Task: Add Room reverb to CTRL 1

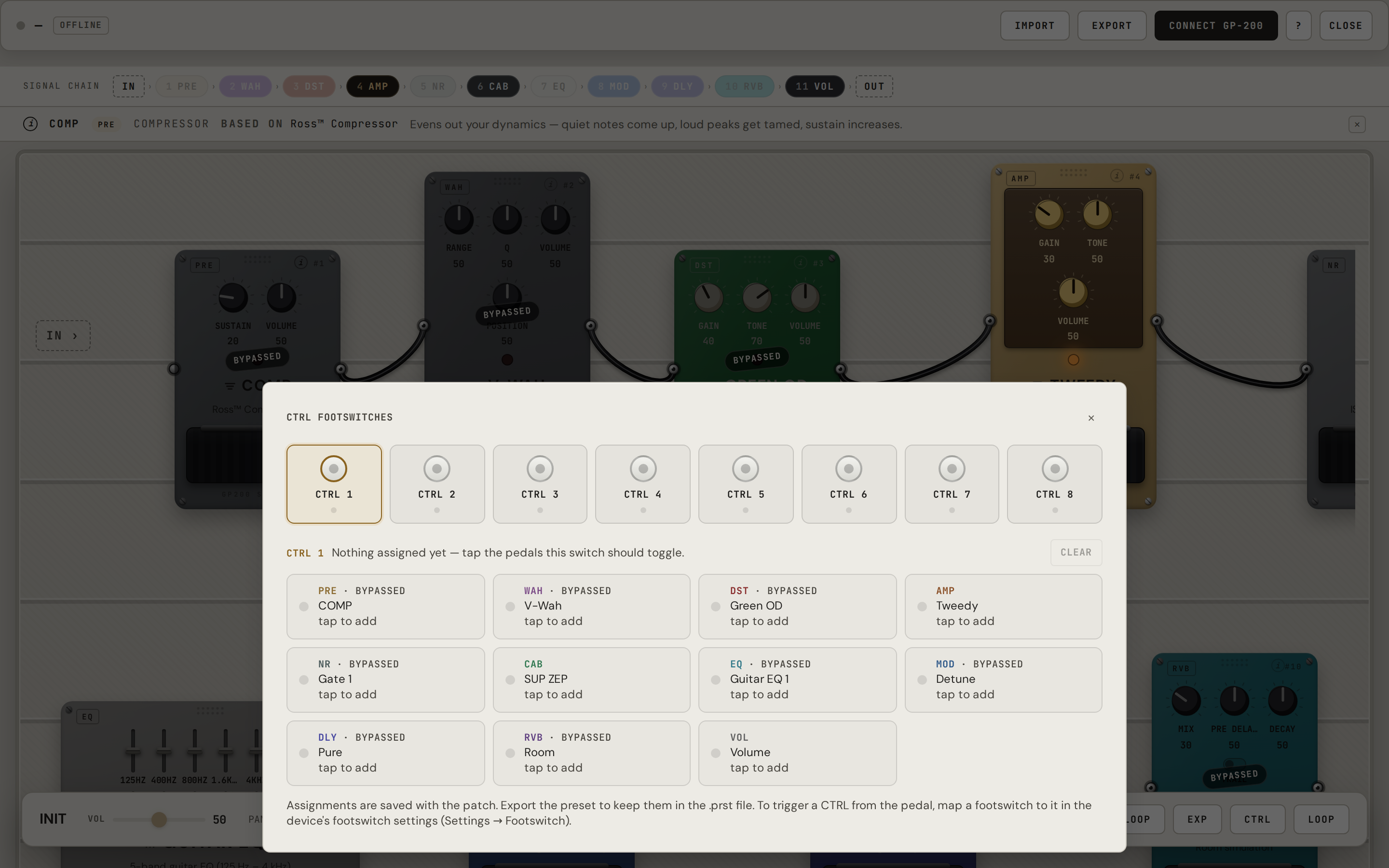Action: point(591,753)
